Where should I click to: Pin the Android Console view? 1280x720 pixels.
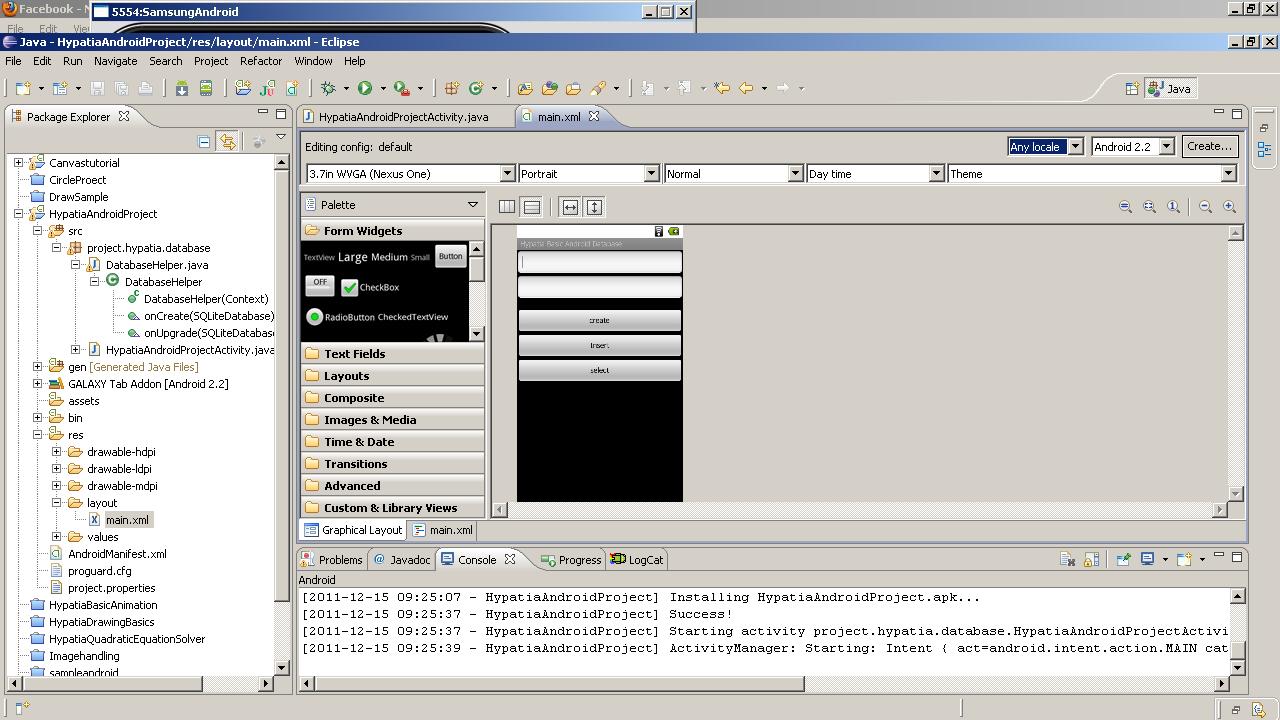coord(1122,559)
